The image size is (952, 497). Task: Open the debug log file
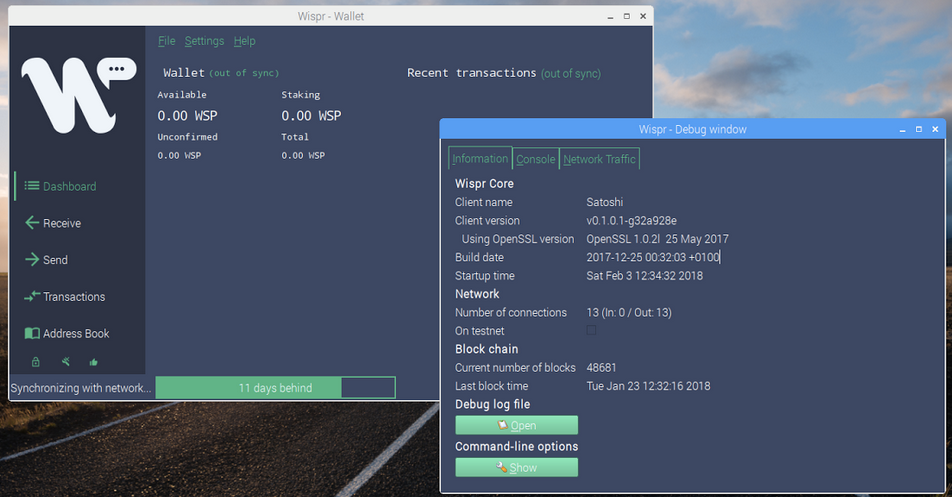point(517,425)
